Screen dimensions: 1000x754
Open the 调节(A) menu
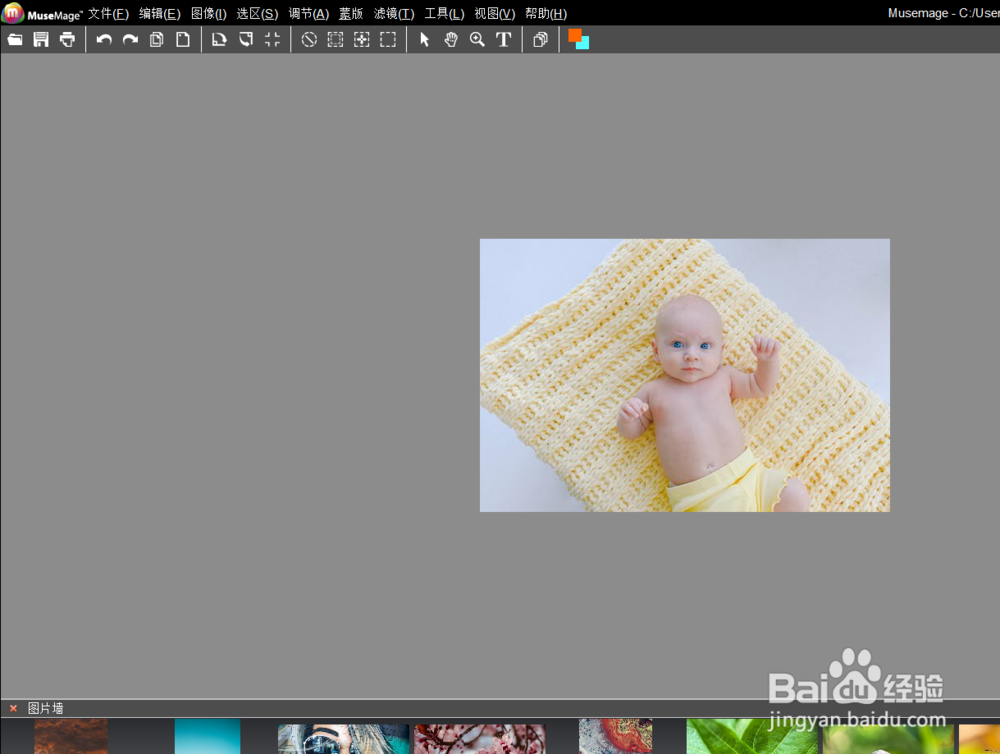pyautogui.click(x=309, y=13)
